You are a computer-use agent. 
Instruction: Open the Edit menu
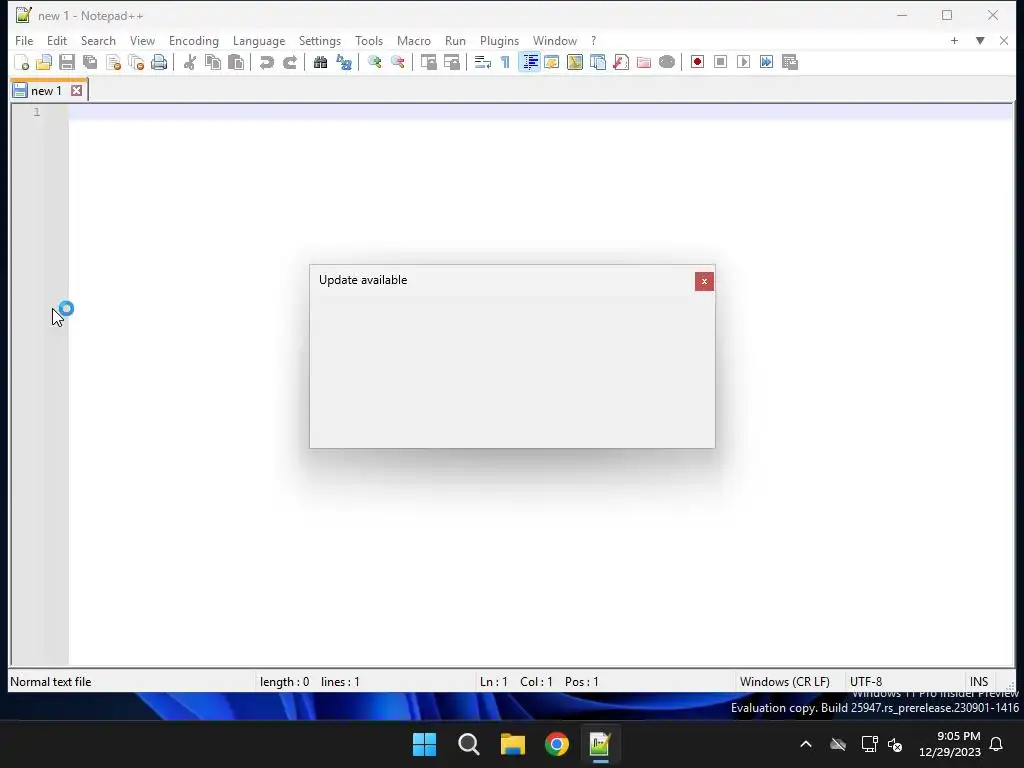(x=57, y=40)
